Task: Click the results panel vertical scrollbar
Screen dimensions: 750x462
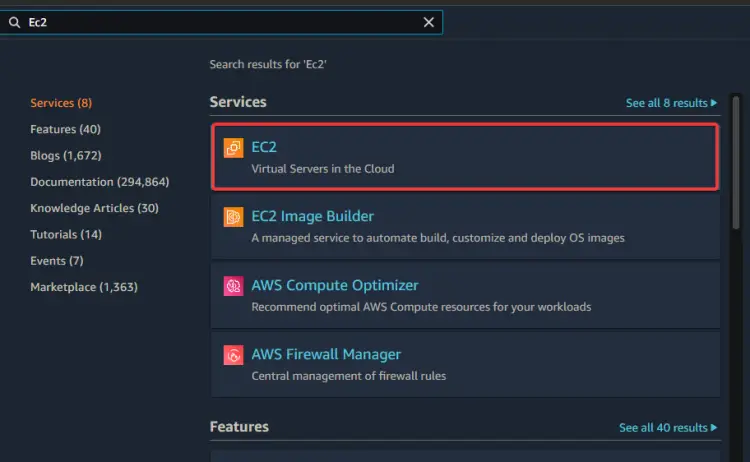Action: [736, 163]
